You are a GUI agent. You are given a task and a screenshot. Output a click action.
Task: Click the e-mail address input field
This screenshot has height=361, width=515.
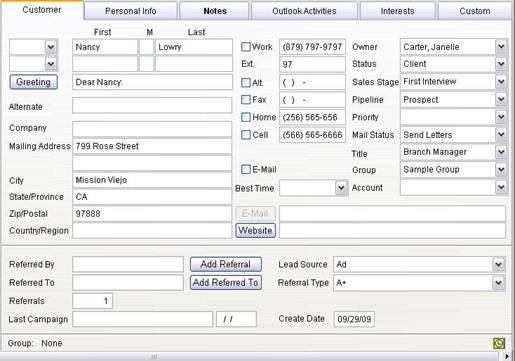click(x=392, y=213)
